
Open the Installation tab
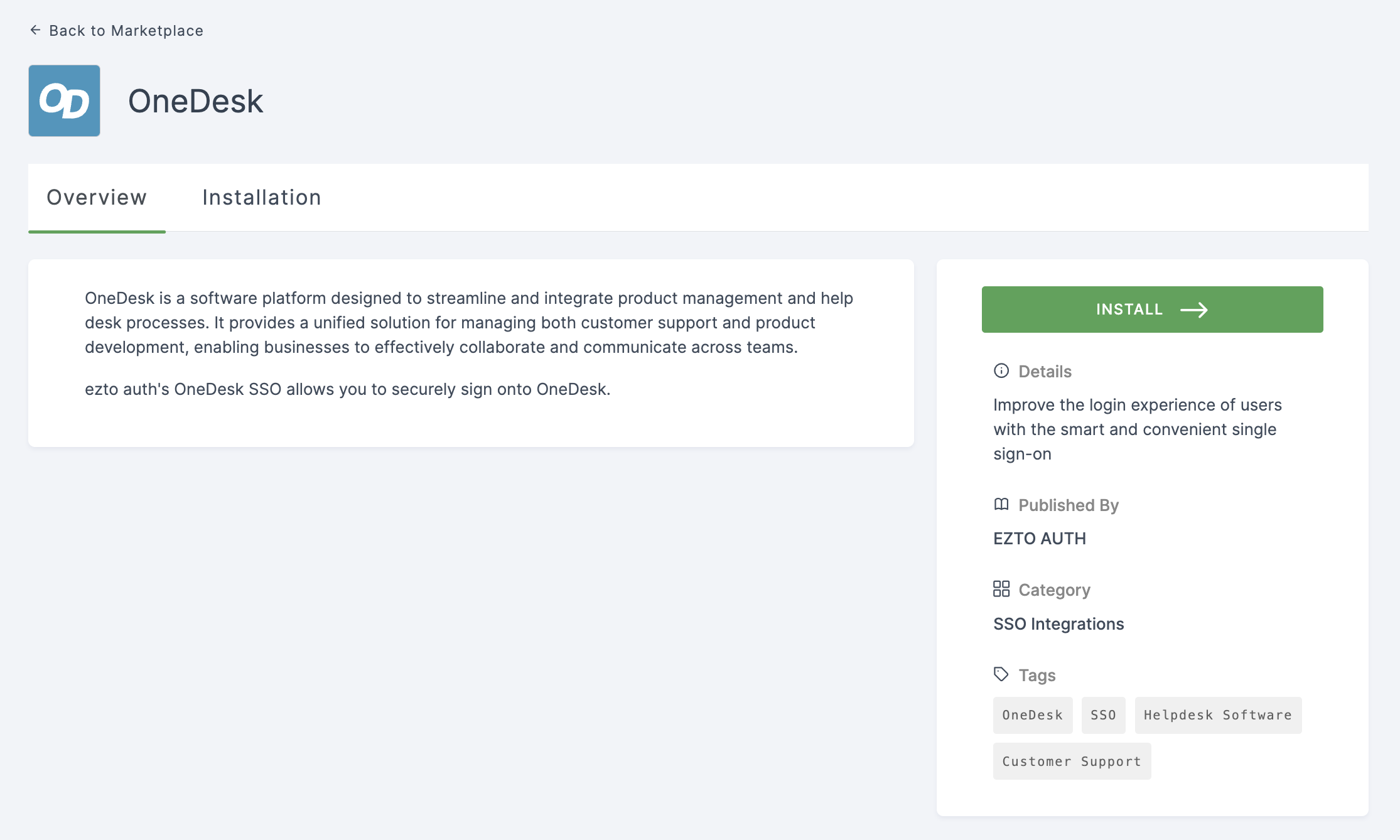point(262,198)
